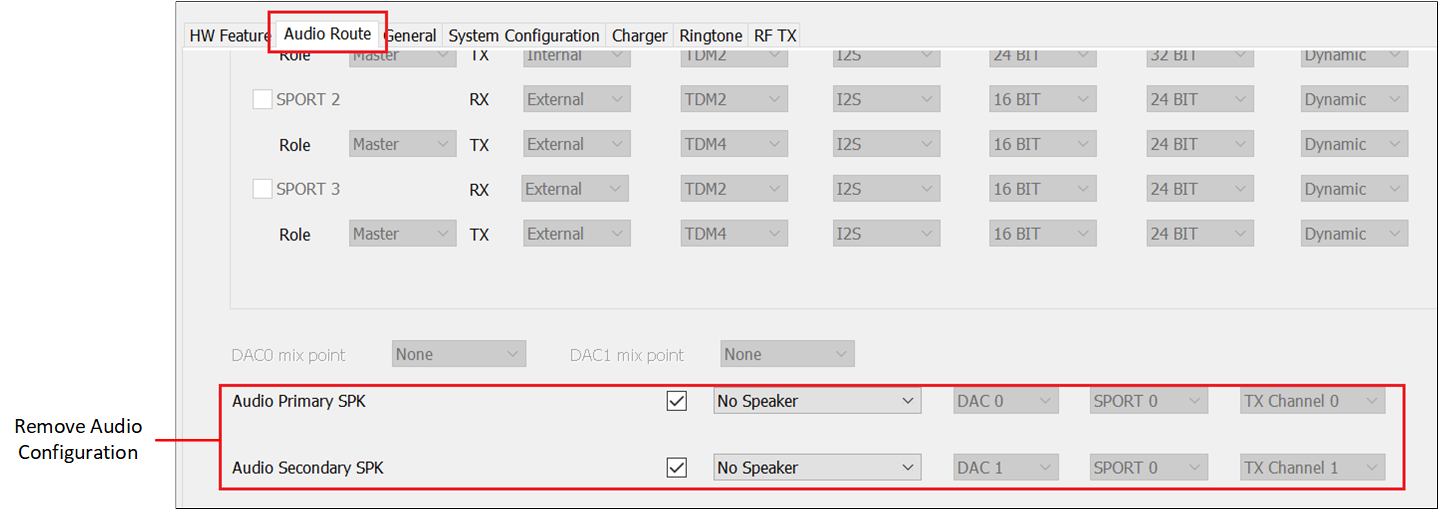Switch to the Charger tab
Viewport: 1441px width, 510px height.
639,36
